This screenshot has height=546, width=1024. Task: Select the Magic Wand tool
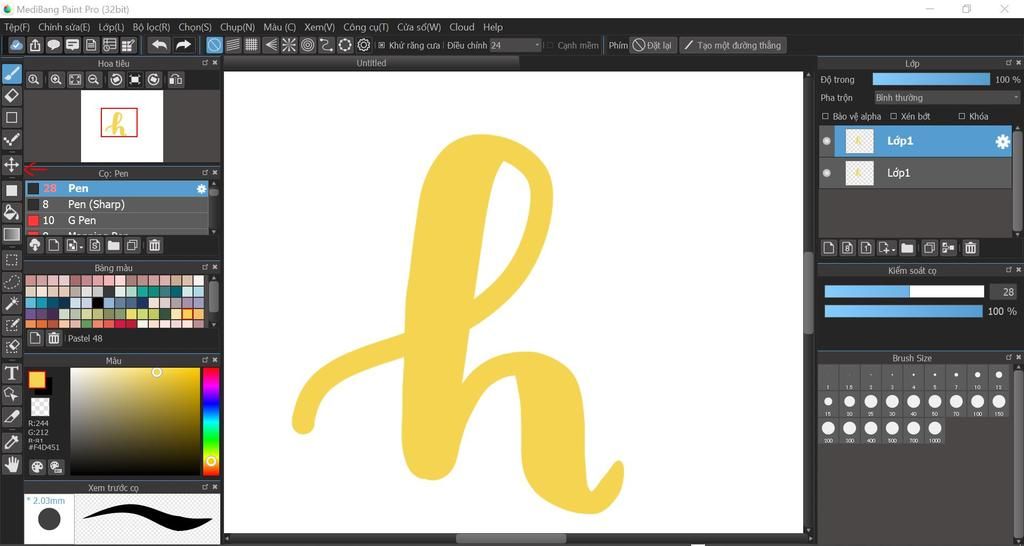(x=12, y=304)
